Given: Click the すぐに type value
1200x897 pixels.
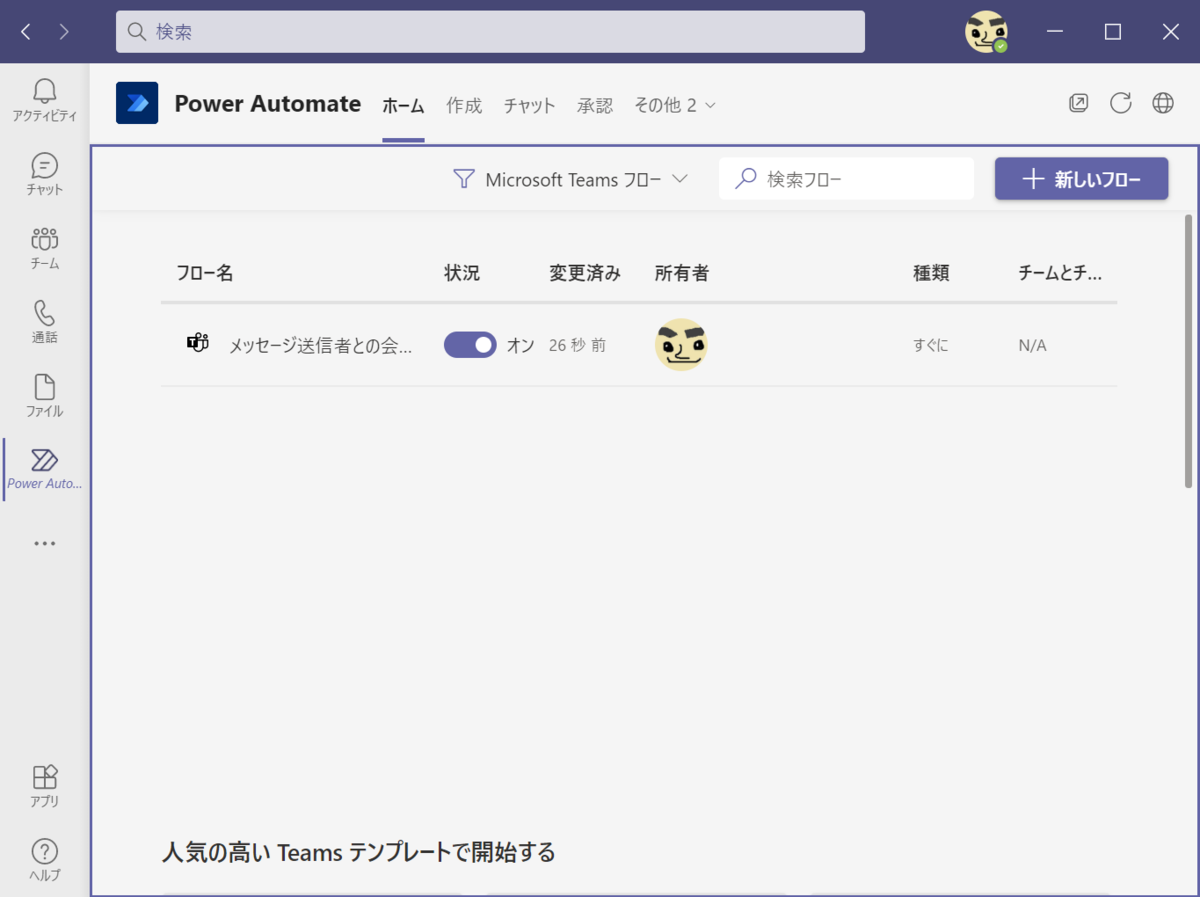Looking at the screenshot, I should (x=930, y=345).
